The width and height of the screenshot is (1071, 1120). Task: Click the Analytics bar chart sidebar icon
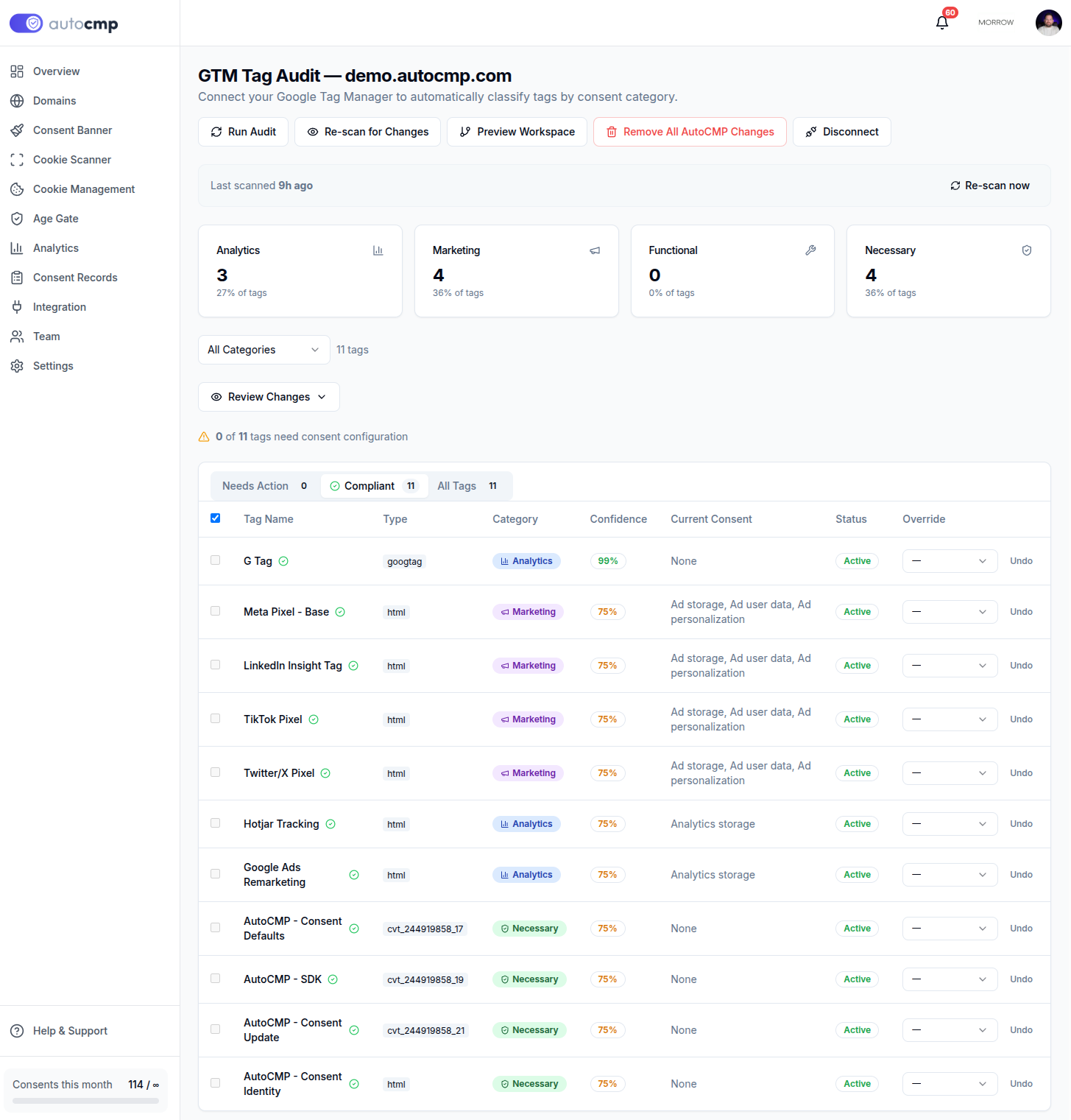click(x=17, y=248)
